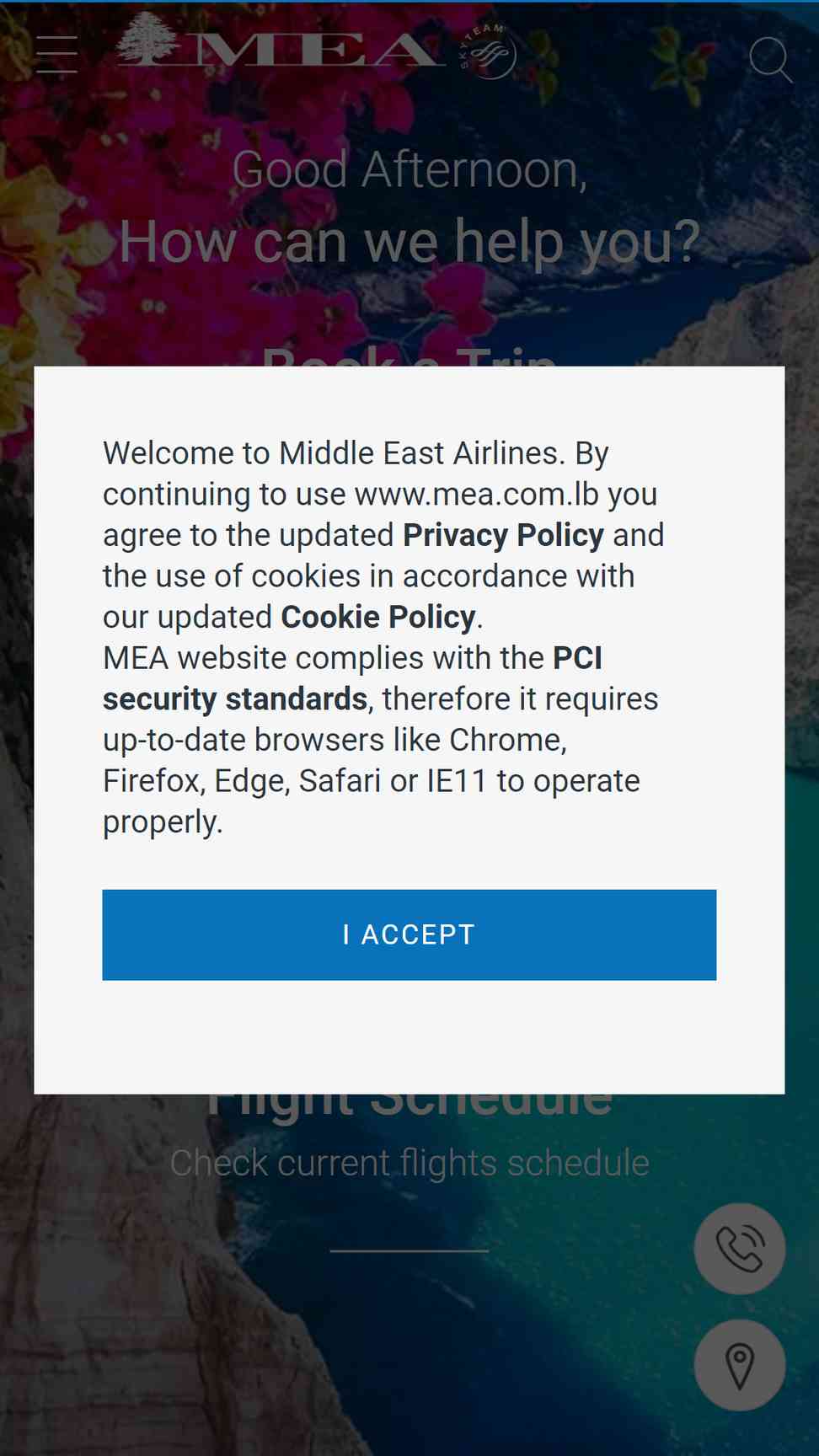Click the Good Afternoon greeting text

point(409,170)
